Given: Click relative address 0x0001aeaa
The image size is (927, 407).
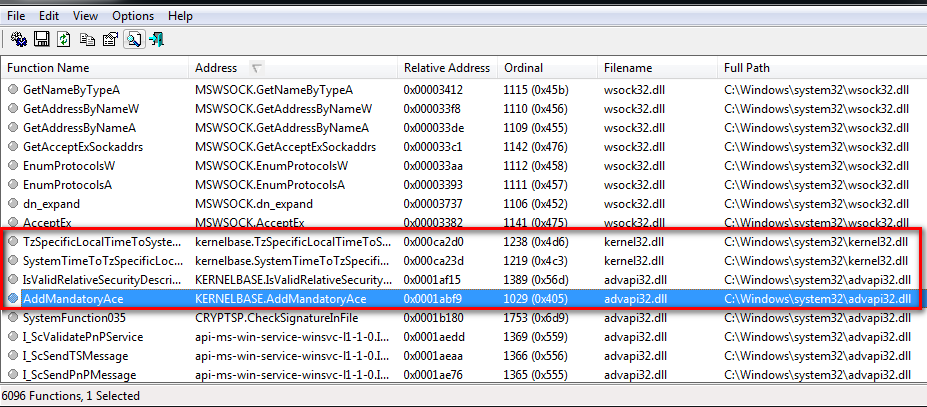Looking at the screenshot, I should pyautogui.click(x=433, y=356).
